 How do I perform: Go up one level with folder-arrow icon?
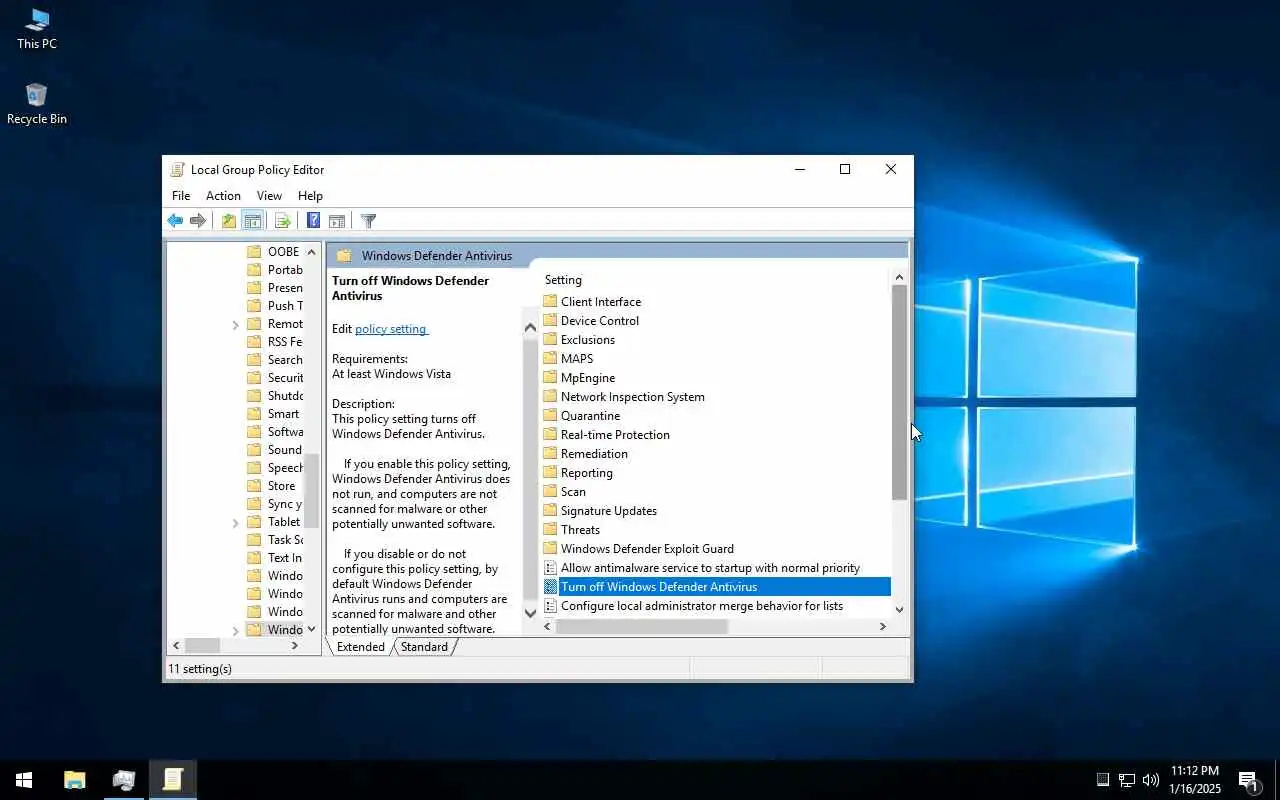[x=229, y=221]
